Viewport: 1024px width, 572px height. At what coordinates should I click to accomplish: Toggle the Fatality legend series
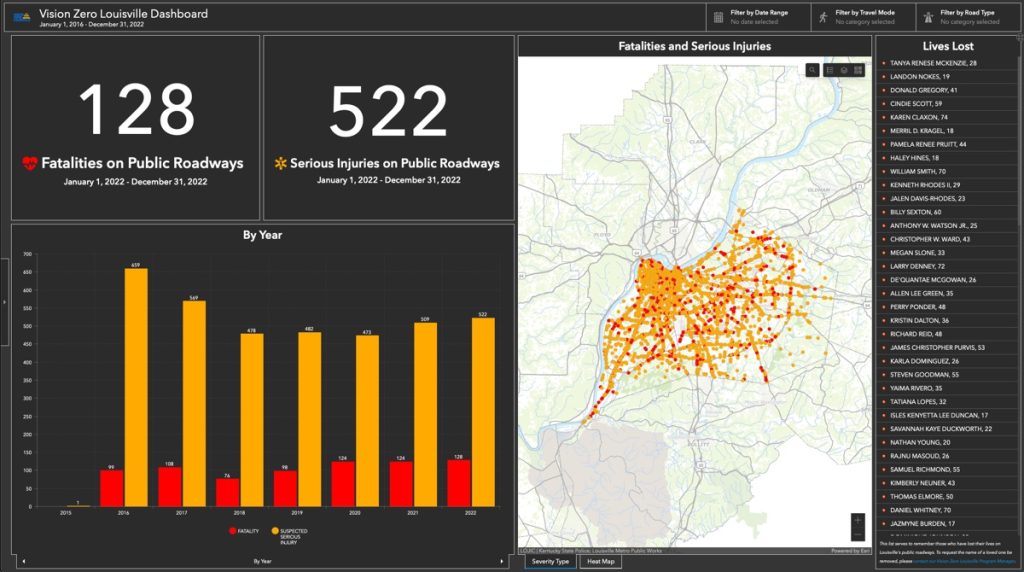click(x=246, y=531)
